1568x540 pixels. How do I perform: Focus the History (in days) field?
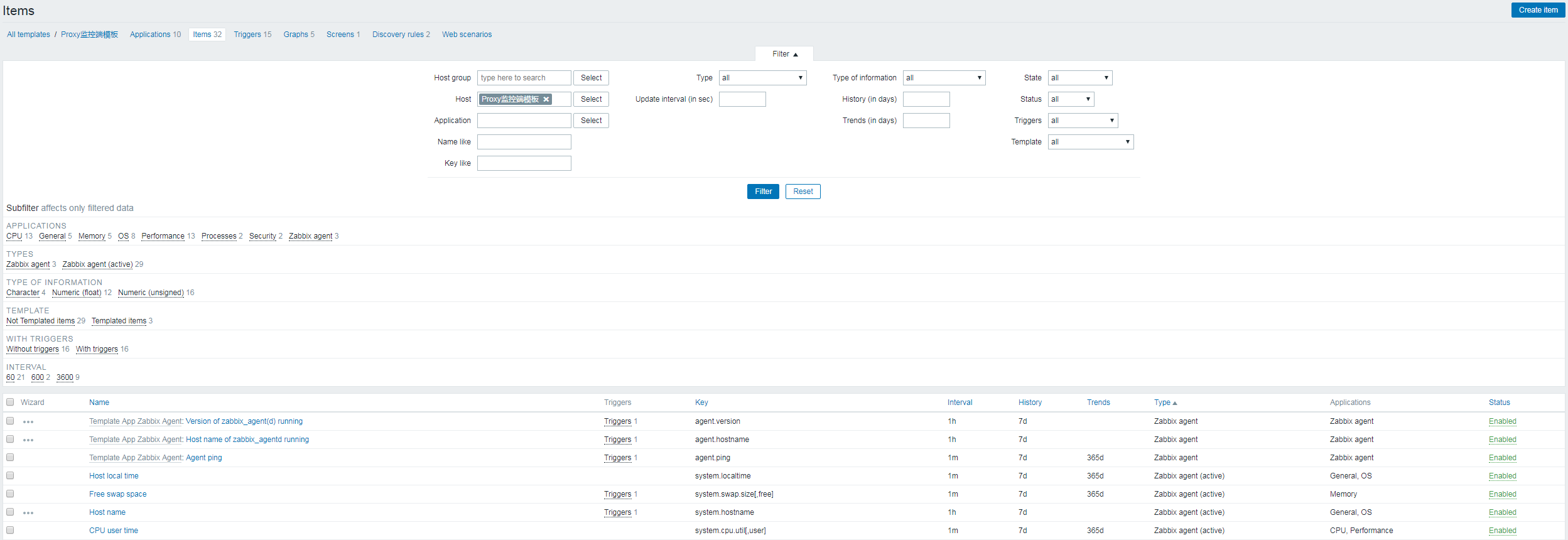(x=926, y=99)
